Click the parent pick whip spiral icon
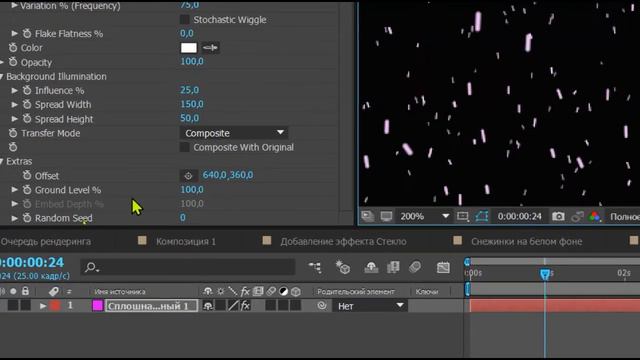The width and height of the screenshot is (640, 360). (322, 306)
